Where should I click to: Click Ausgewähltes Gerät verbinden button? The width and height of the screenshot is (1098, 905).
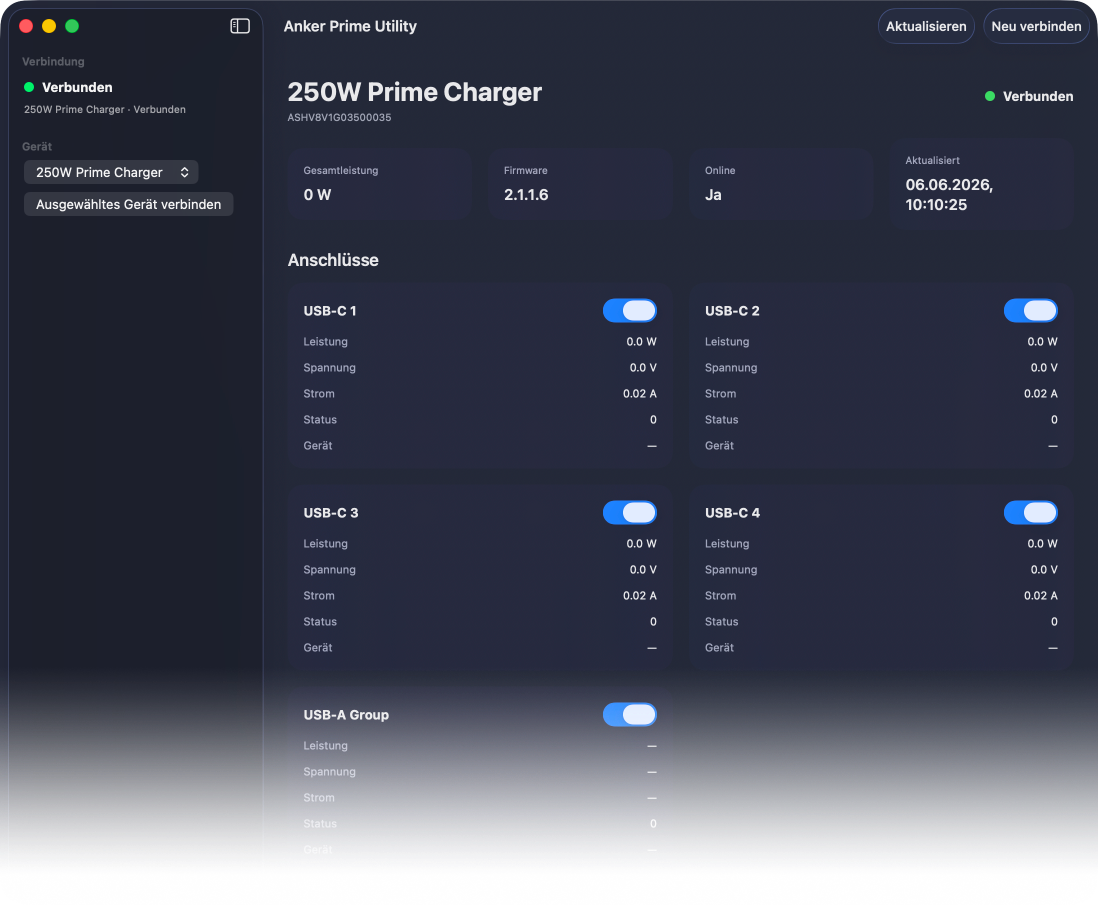(128, 205)
